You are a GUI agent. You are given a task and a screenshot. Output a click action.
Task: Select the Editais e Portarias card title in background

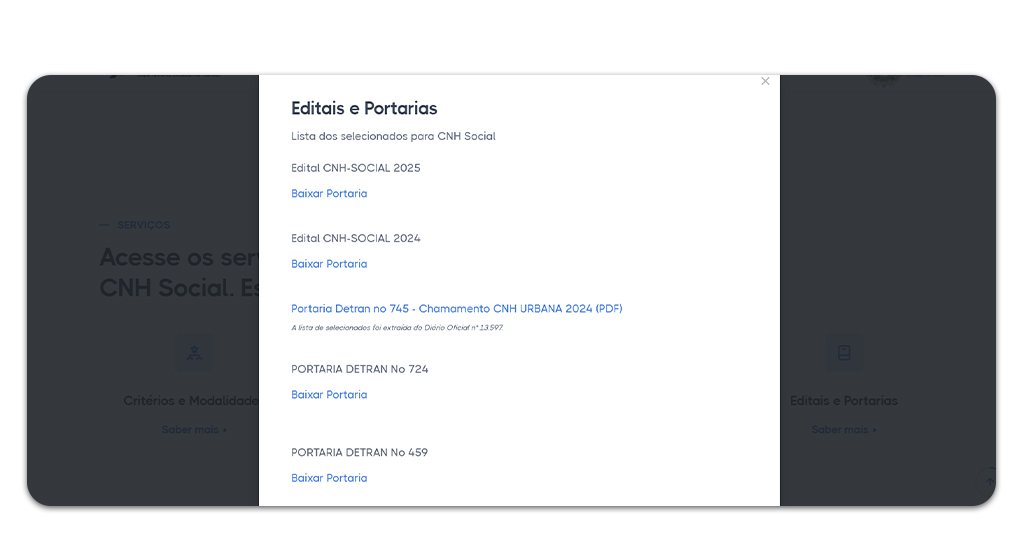tap(843, 401)
